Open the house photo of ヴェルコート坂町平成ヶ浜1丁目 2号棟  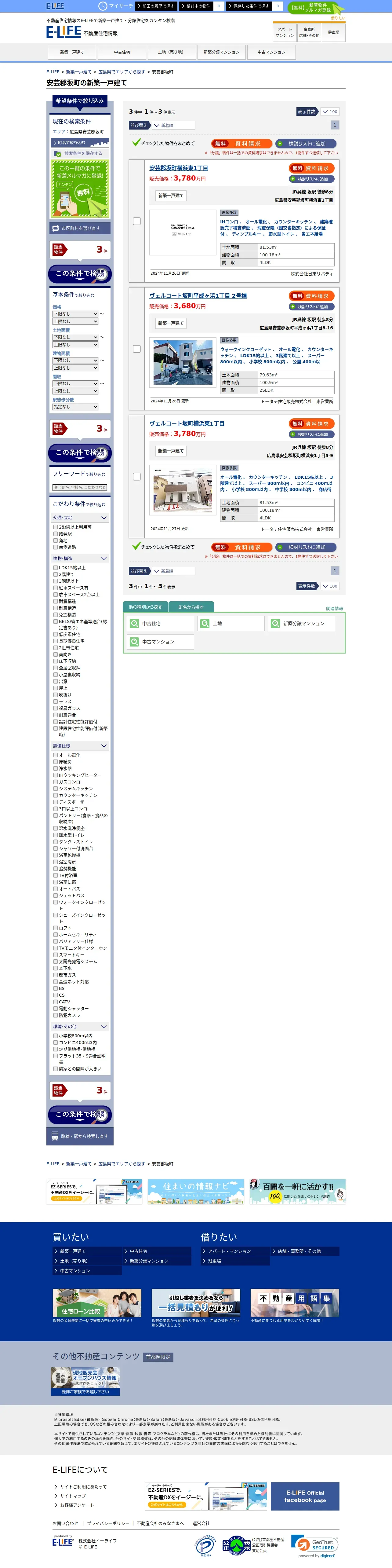pyautogui.click(x=183, y=362)
